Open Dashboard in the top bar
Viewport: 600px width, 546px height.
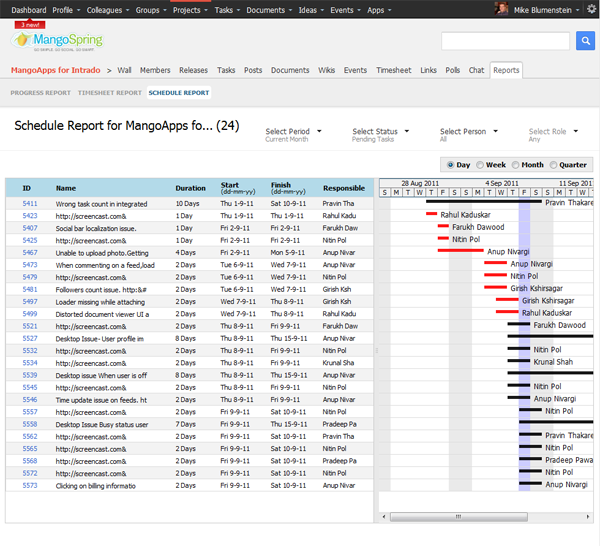point(29,10)
